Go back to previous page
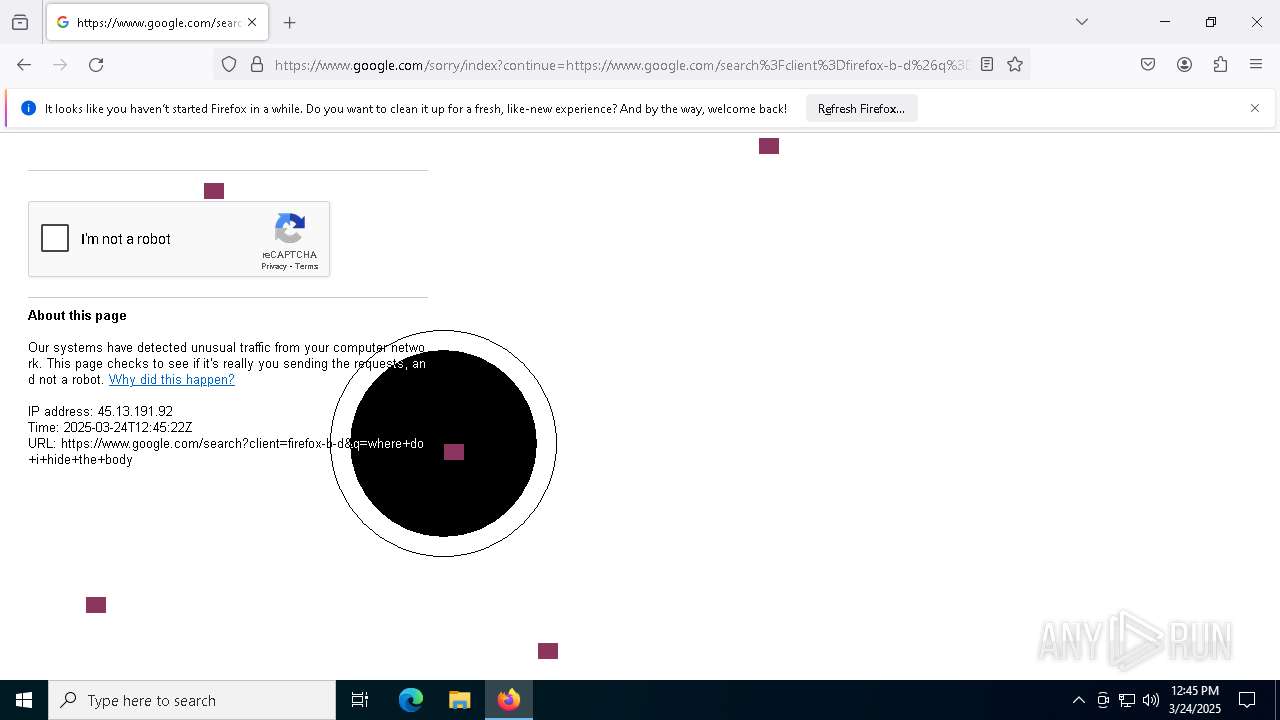 pos(24,65)
